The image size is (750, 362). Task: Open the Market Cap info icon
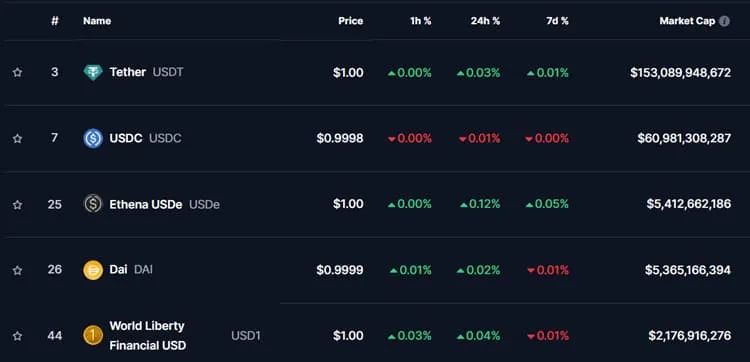725,21
